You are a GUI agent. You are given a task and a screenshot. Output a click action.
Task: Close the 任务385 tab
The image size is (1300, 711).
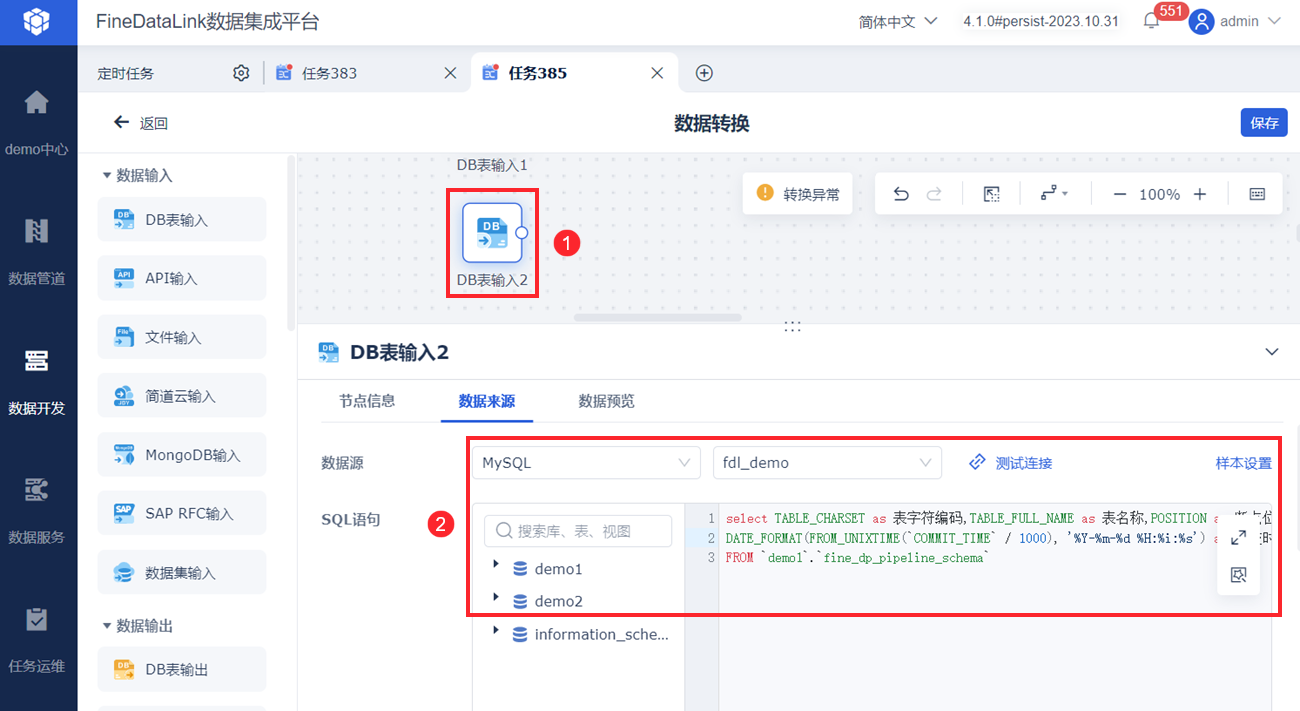[657, 73]
